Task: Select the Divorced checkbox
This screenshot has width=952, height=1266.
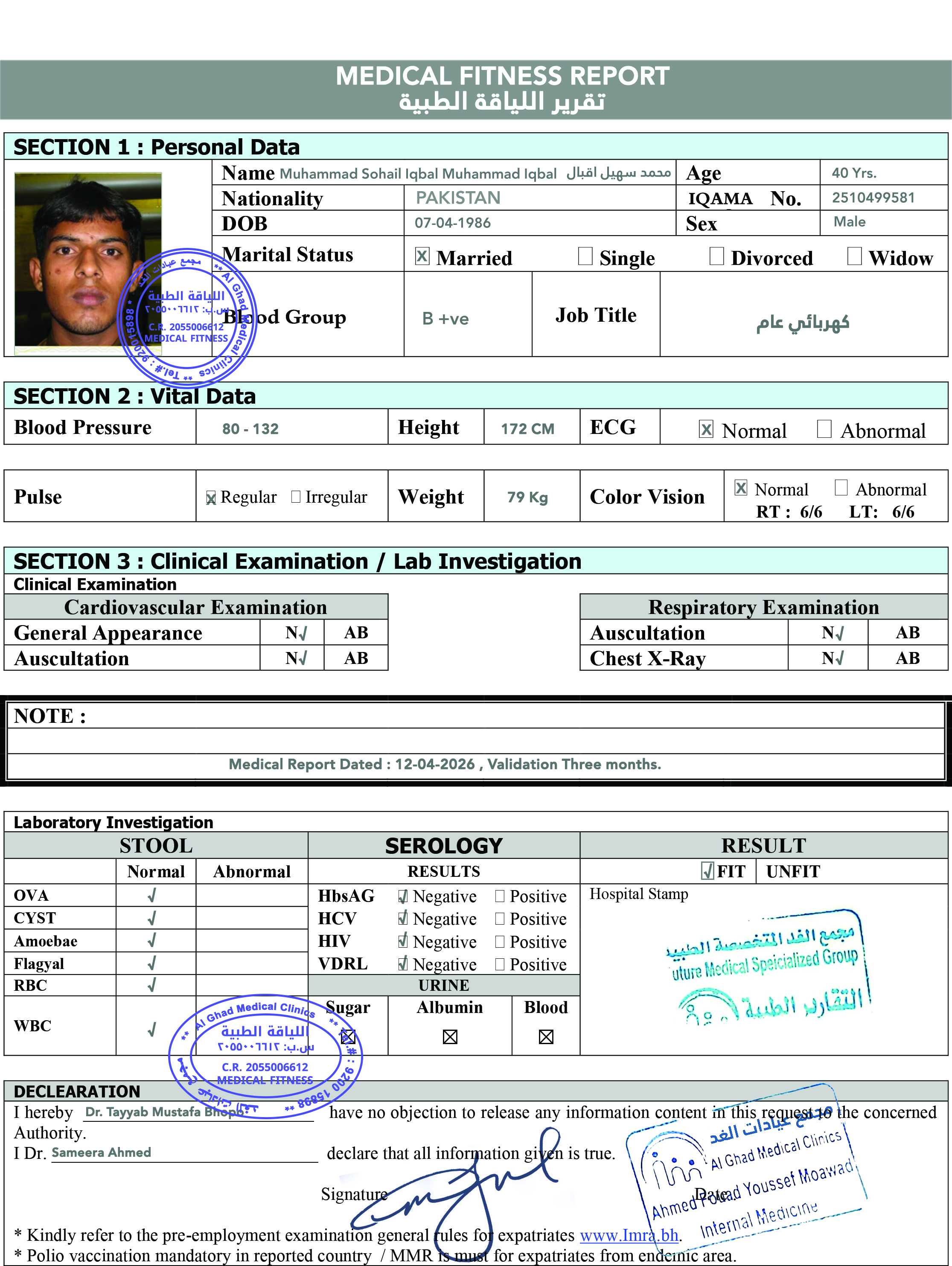Action: point(716,256)
